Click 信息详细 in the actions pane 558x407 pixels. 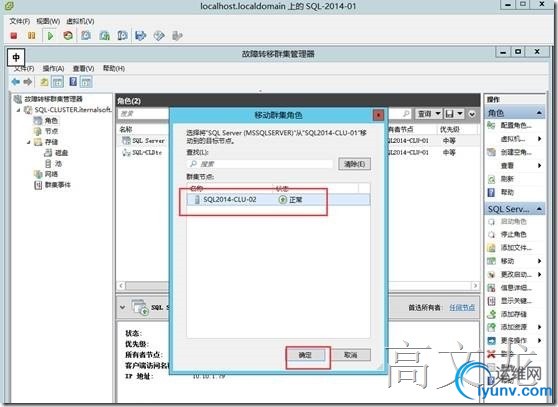(516, 287)
